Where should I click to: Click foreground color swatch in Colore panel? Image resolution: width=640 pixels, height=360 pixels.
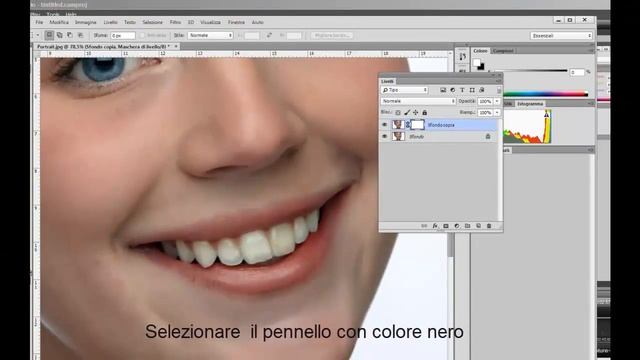(x=477, y=62)
